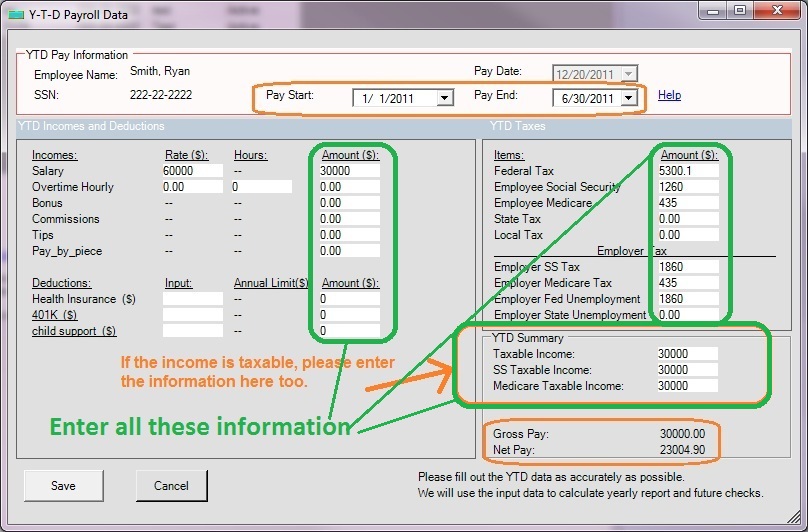Edit the Federal Tax amount field

(689, 171)
